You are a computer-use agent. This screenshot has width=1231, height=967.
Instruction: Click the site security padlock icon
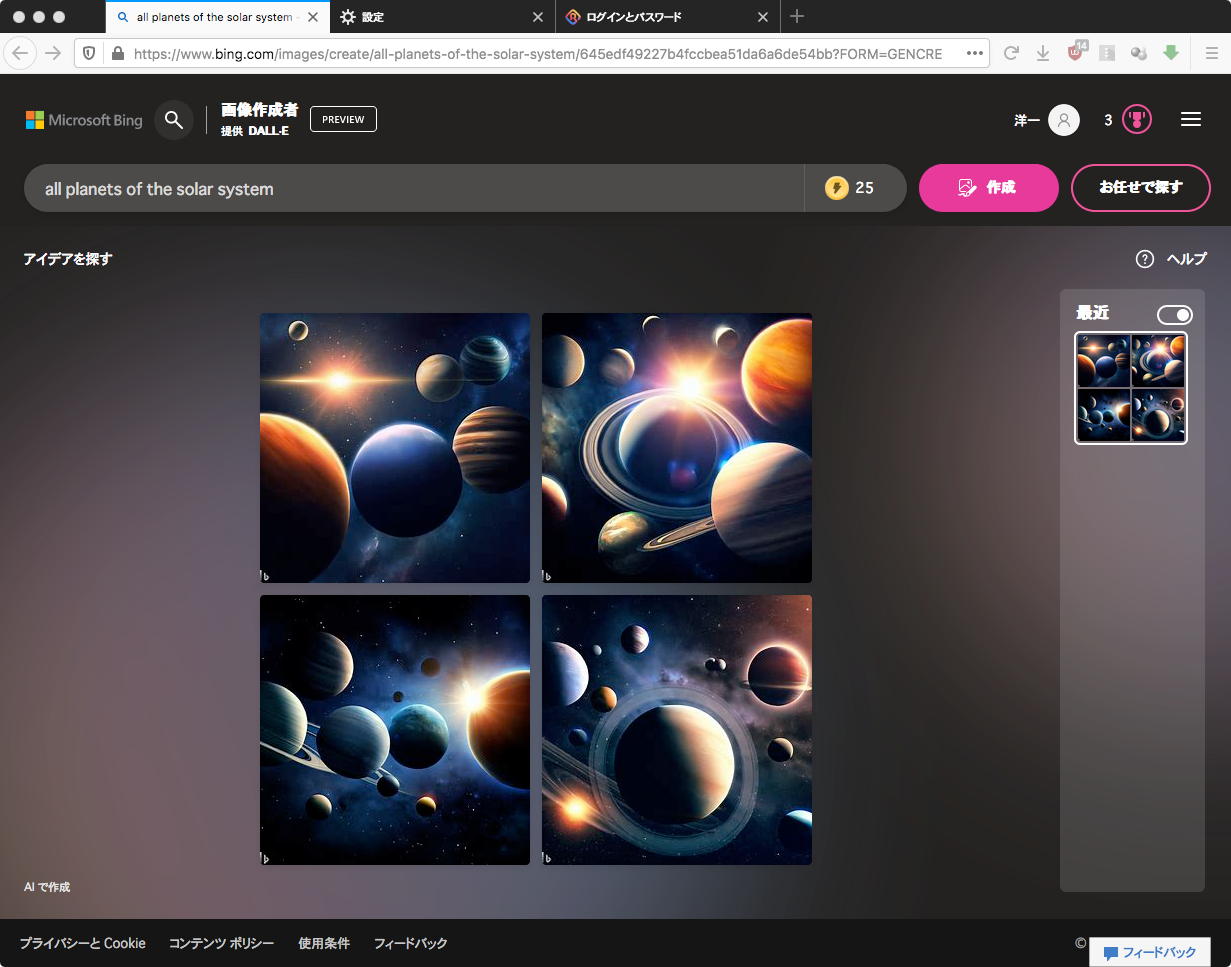coord(118,54)
